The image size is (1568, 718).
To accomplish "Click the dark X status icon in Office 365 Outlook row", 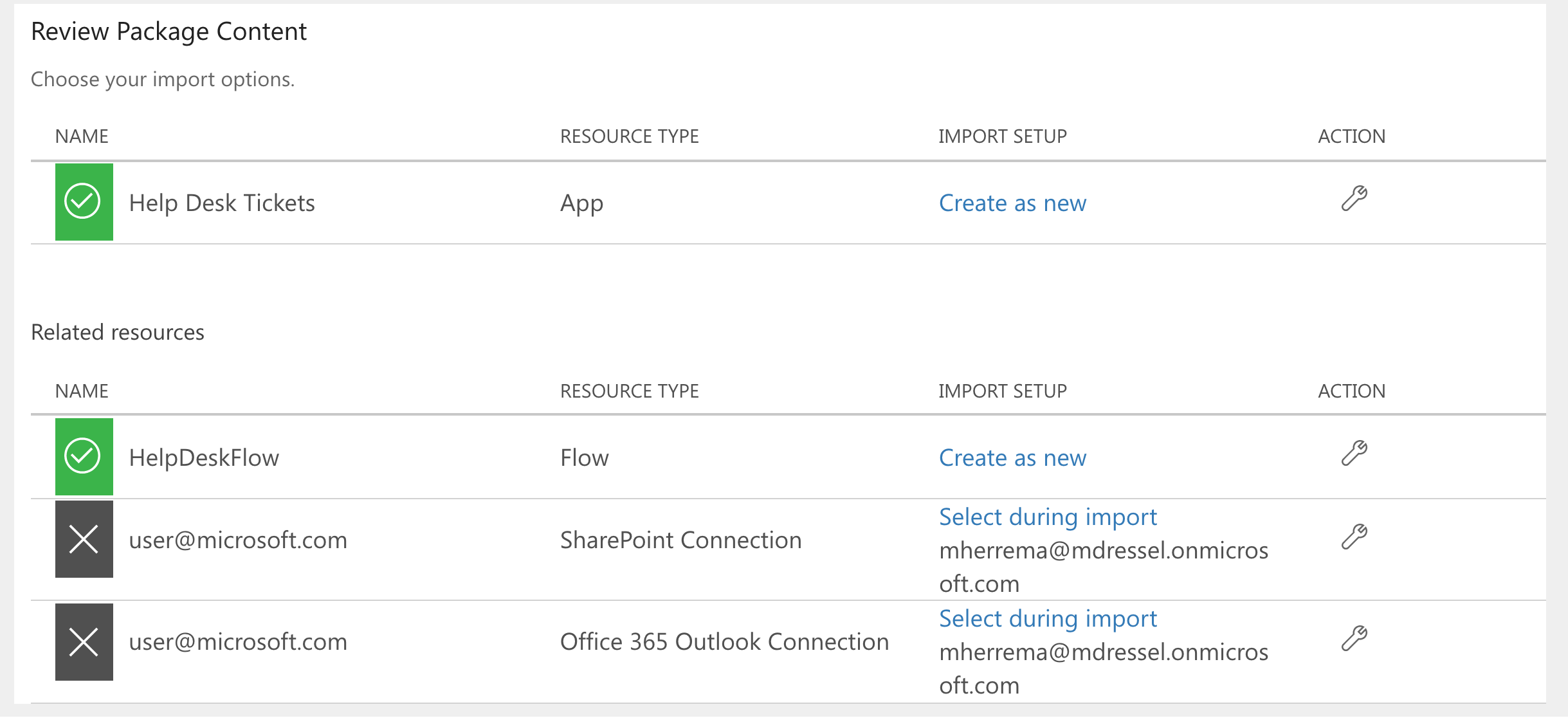I will tap(84, 642).
